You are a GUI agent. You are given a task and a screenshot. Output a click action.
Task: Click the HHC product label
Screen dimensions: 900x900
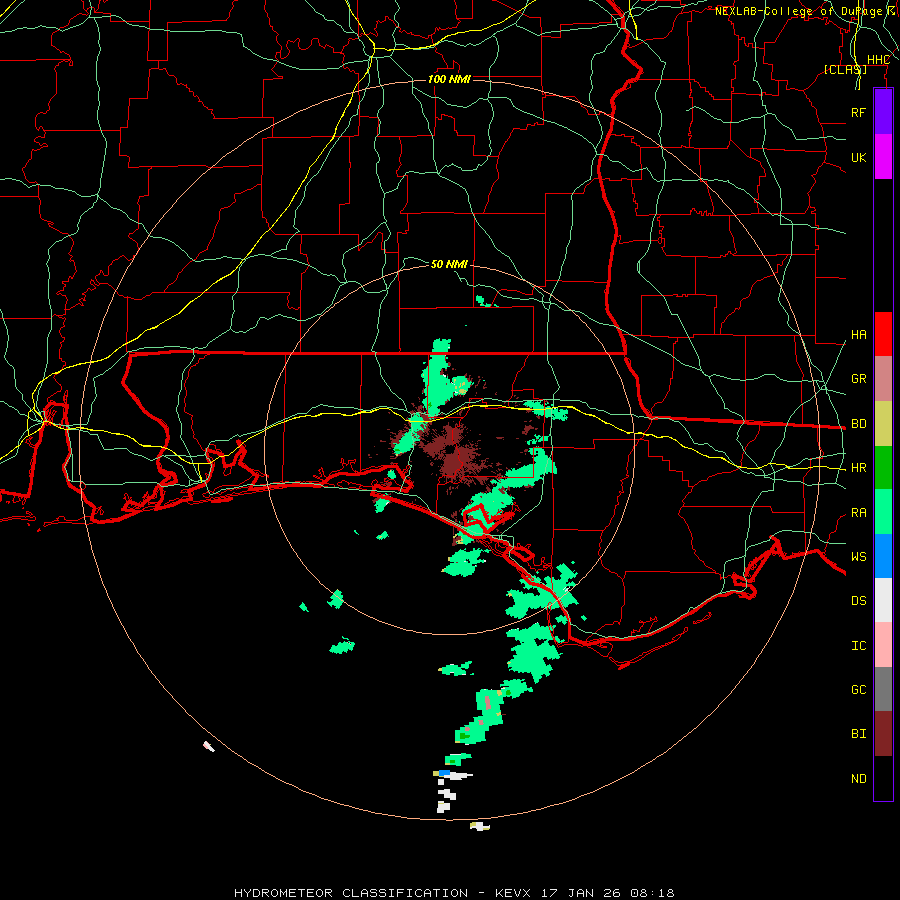pyautogui.click(x=878, y=60)
